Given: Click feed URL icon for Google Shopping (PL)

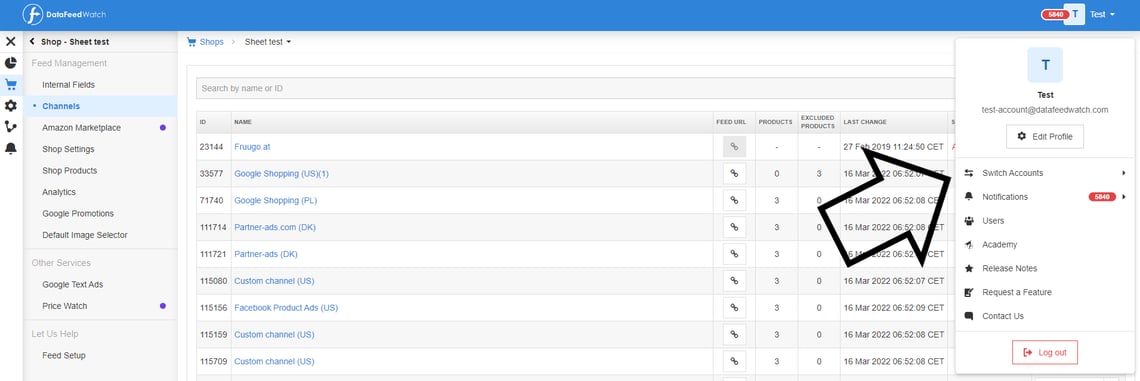Looking at the screenshot, I should (734, 201).
